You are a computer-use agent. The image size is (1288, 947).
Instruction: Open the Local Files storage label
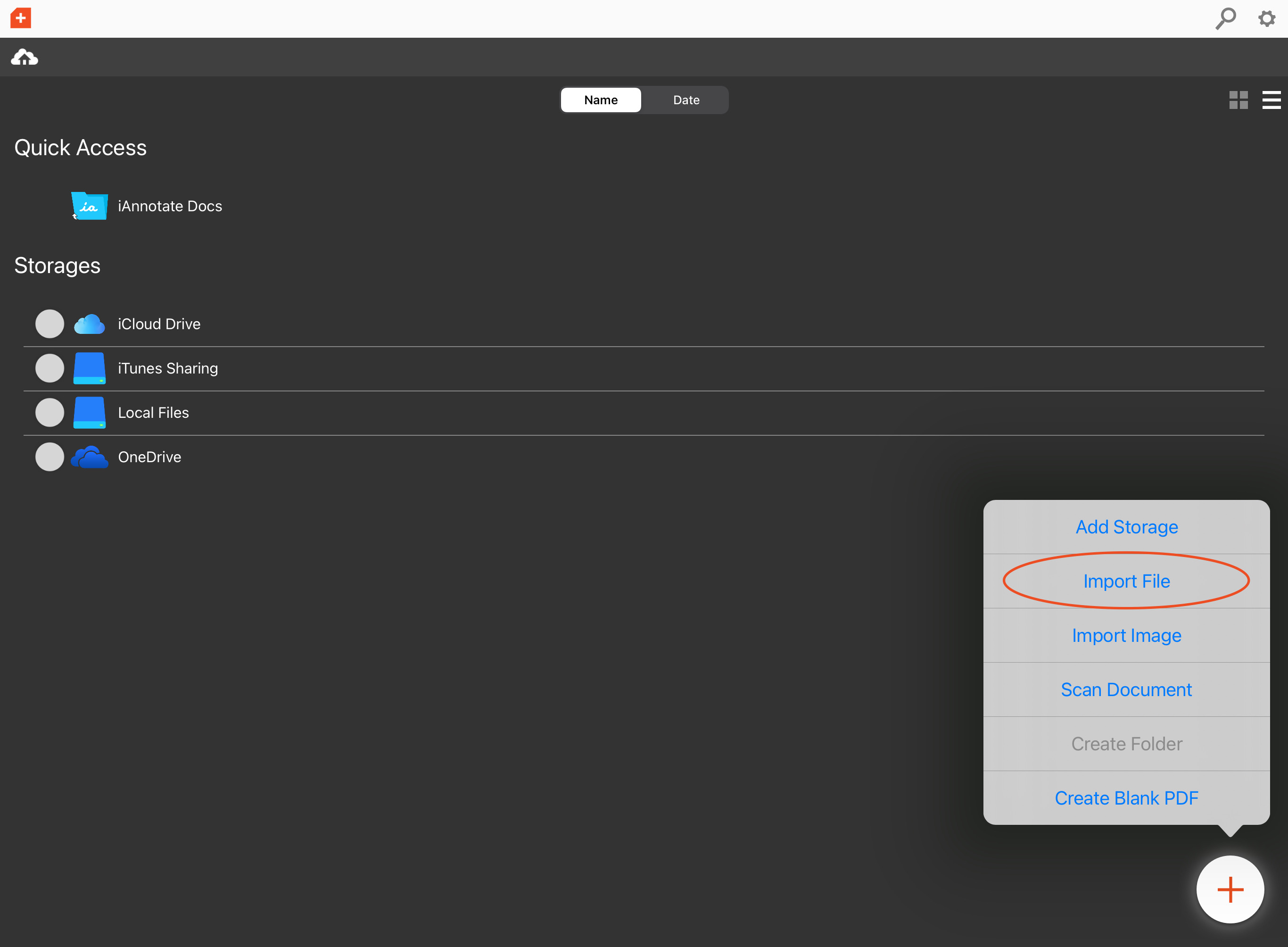point(154,413)
